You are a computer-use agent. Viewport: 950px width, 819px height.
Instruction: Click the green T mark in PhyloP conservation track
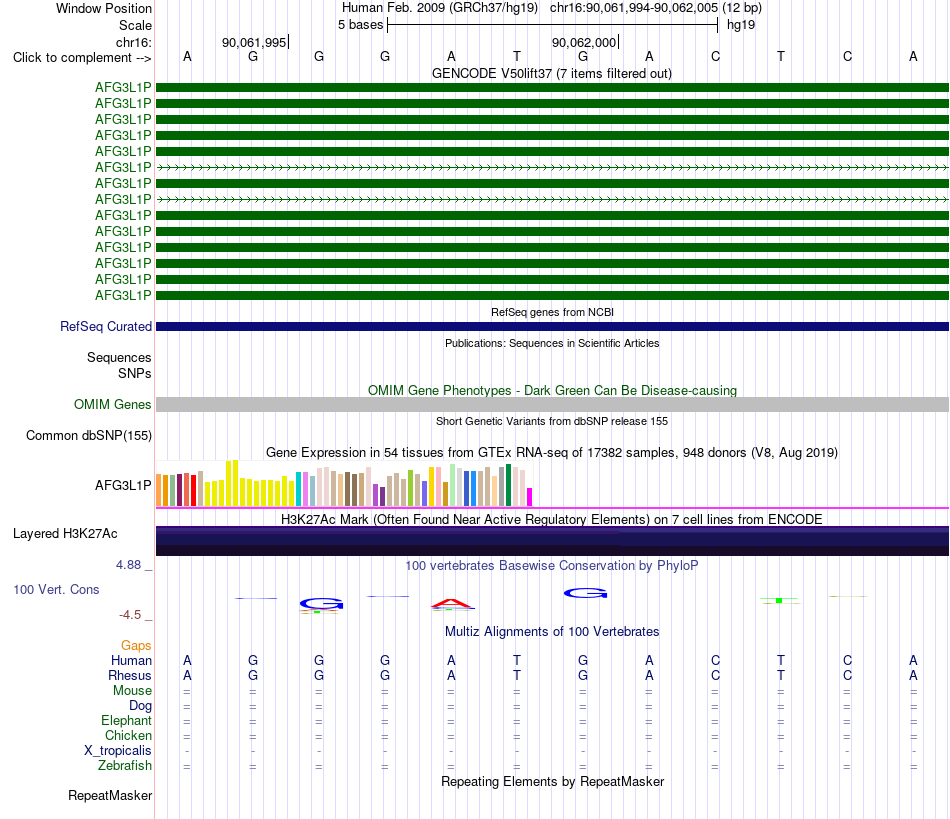pos(779,600)
